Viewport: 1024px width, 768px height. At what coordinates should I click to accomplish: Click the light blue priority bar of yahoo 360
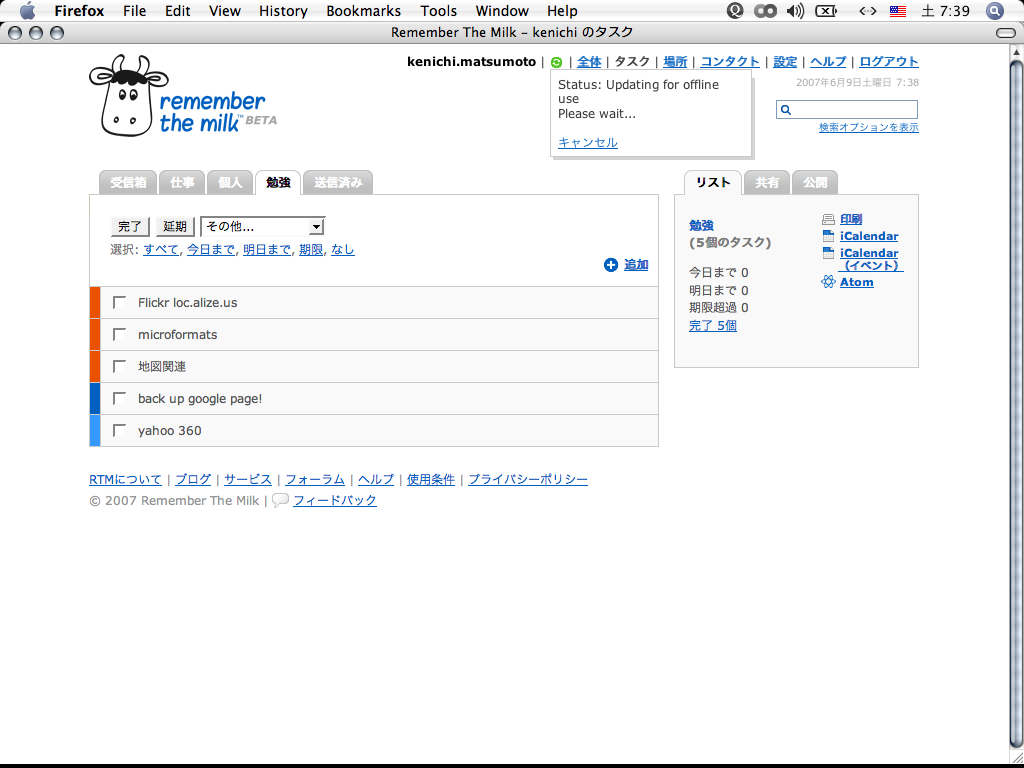[95, 430]
